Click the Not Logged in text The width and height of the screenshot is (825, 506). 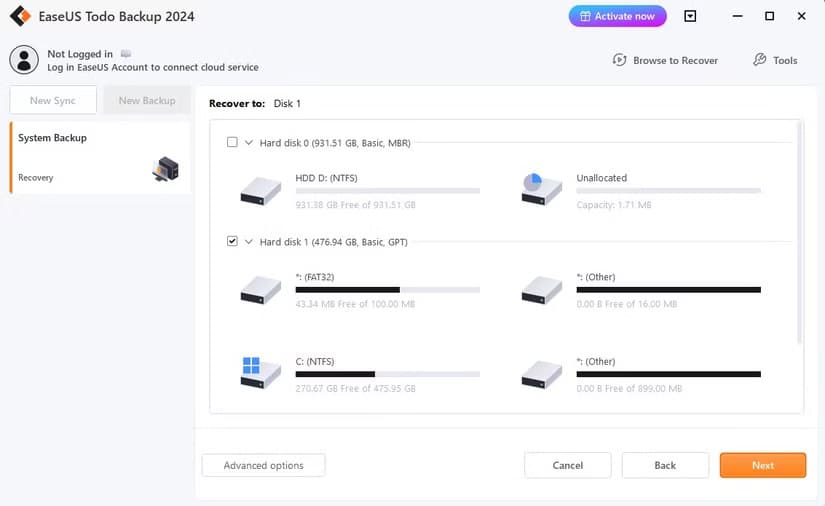[80, 54]
